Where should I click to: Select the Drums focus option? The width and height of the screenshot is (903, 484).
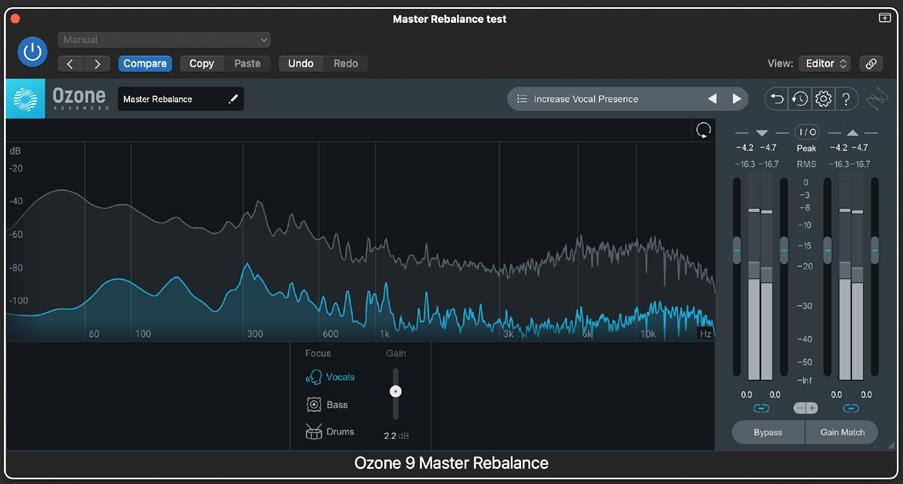coord(329,432)
